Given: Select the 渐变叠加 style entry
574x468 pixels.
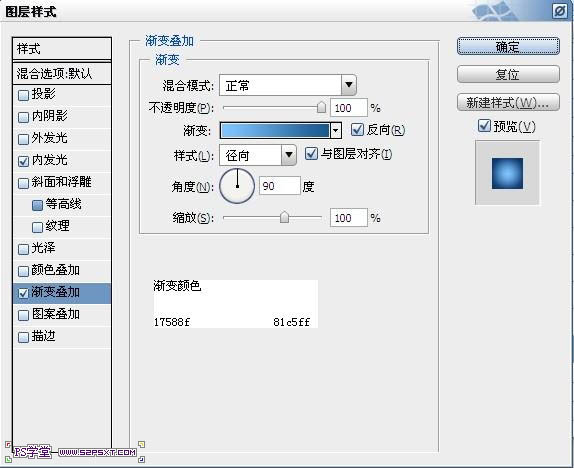Looking at the screenshot, I should tap(62, 293).
